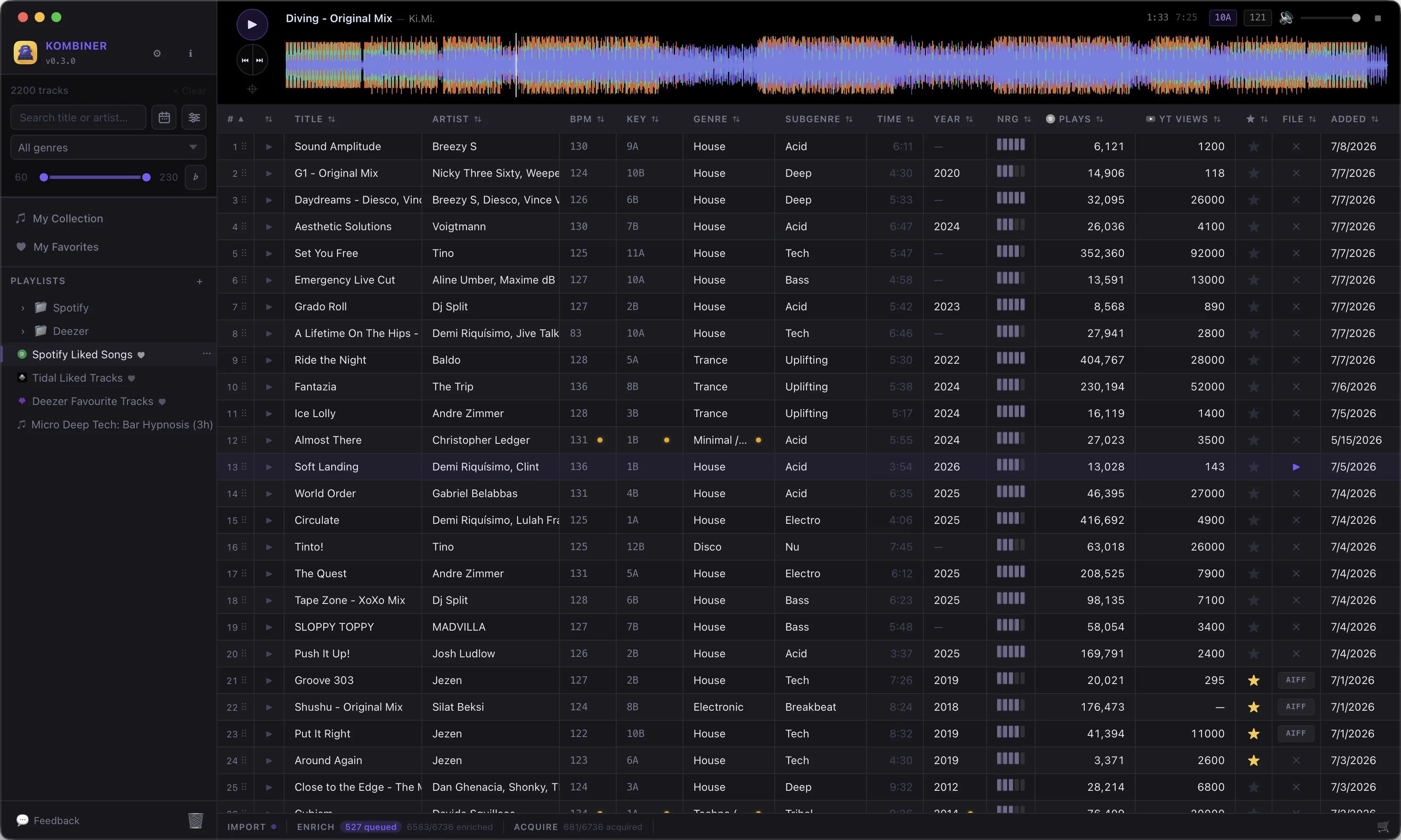Play the Diving - Original Mix track
The width and height of the screenshot is (1401, 840).
pos(252,24)
